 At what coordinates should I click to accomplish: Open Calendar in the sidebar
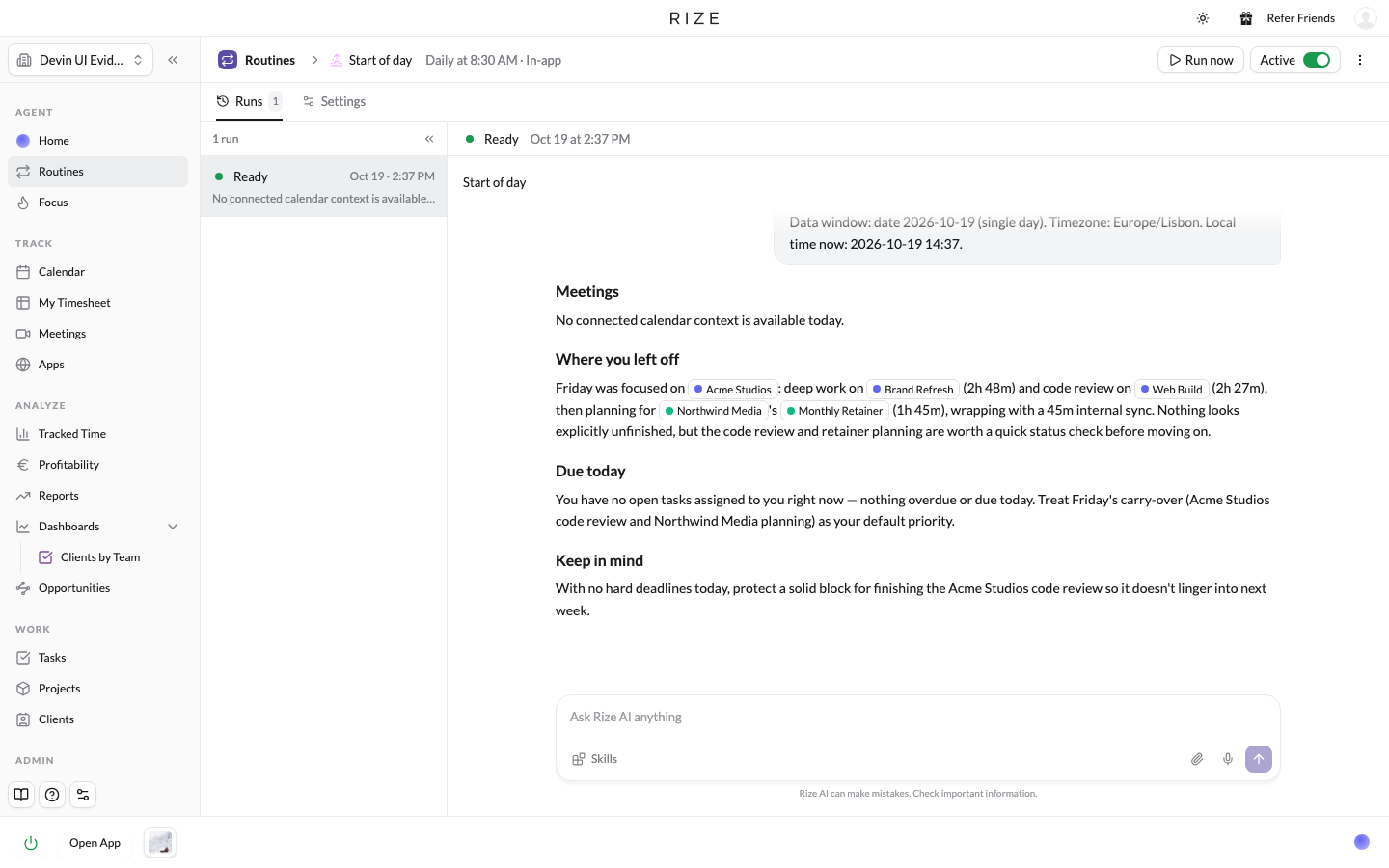coord(98,272)
